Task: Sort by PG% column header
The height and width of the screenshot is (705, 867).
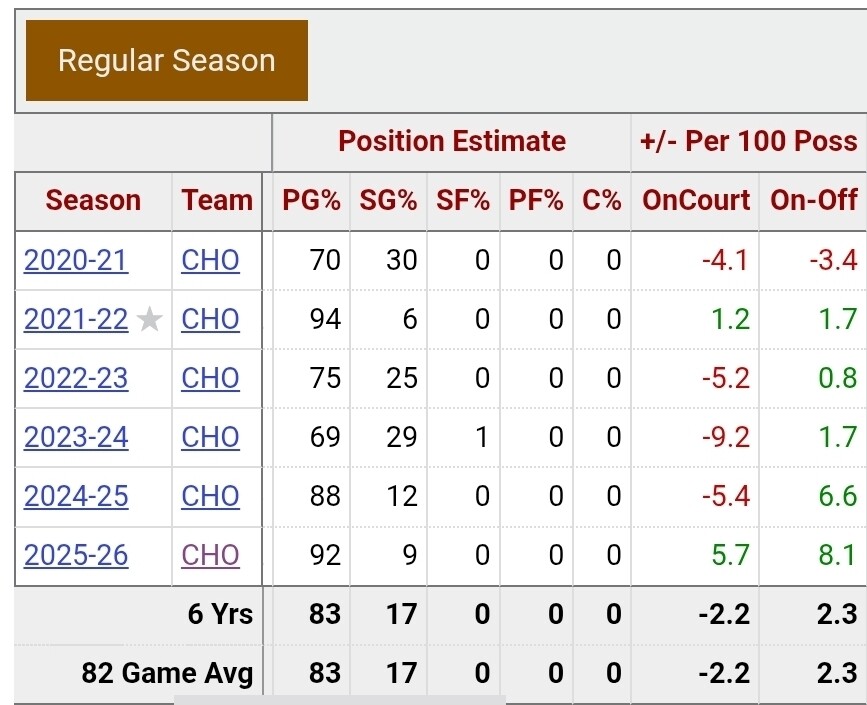Action: tap(311, 201)
